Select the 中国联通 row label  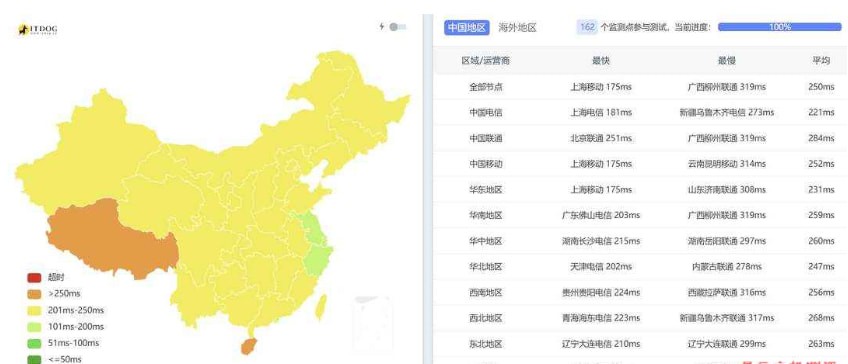click(486, 138)
